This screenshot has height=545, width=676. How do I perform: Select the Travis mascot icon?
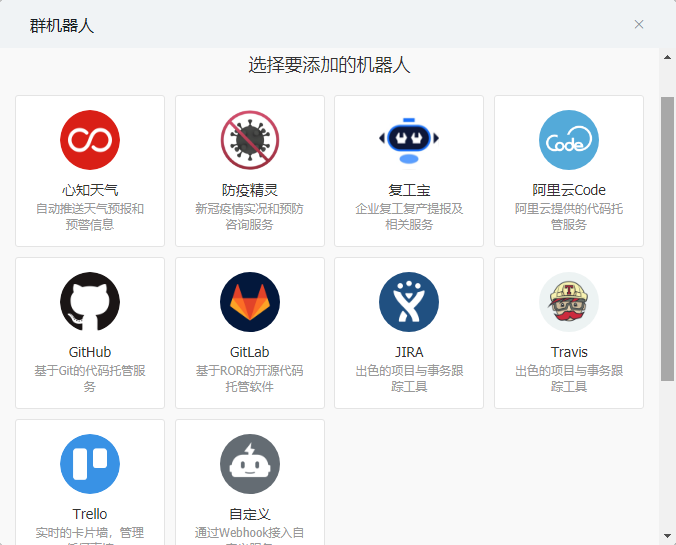click(569, 302)
